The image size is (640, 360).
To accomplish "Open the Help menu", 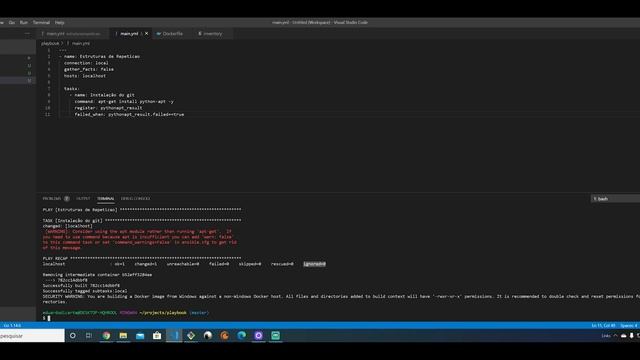I will point(60,22).
